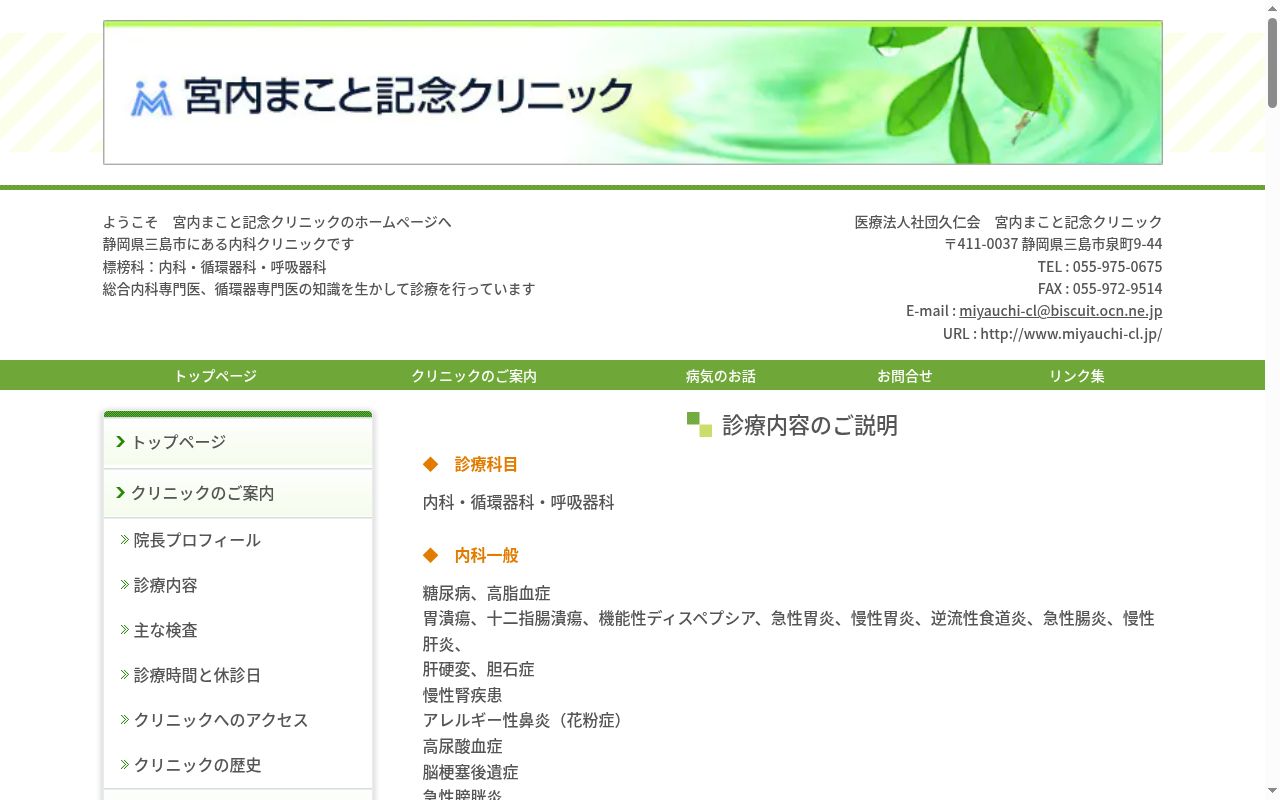Click the line 糖尿病、高脂血症
Image resolution: width=1280 pixels, height=800 pixels.
(x=487, y=593)
